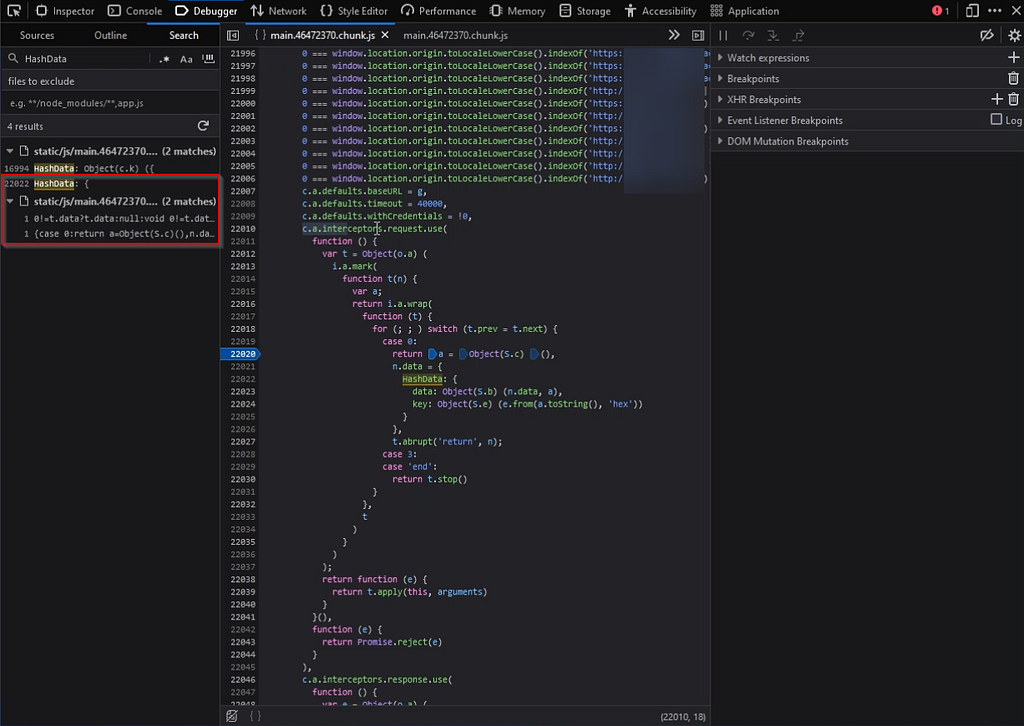Open the Style Editor panel
Image resolution: width=1024 pixels, height=726 pixels.
353,11
